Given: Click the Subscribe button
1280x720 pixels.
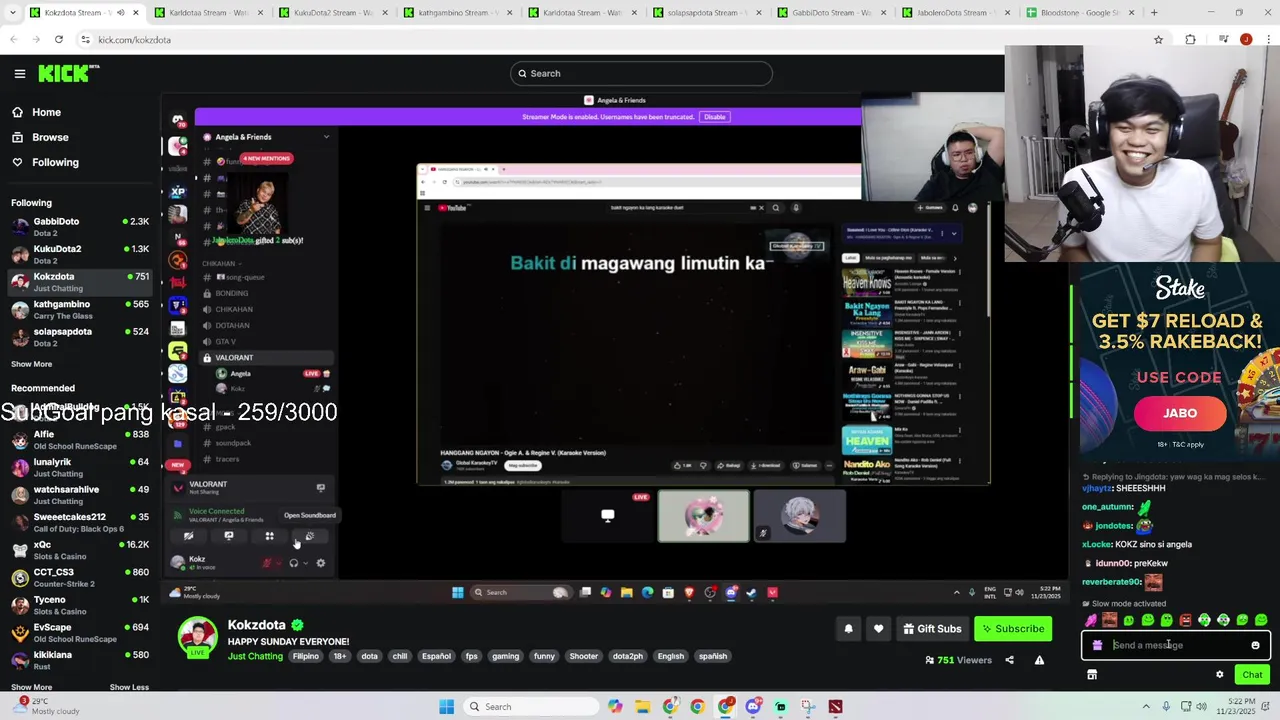Looking at the screenshot, I should tap(1013, 629).
